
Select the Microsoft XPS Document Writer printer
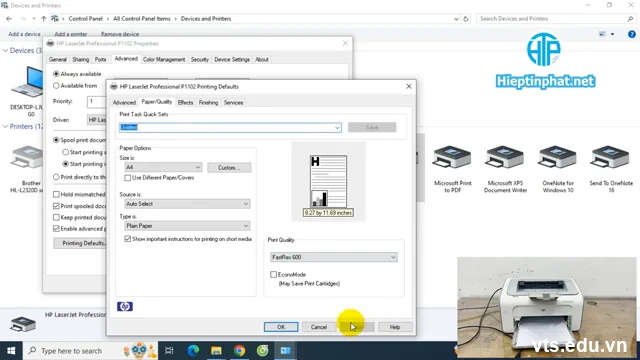point(505,158)
